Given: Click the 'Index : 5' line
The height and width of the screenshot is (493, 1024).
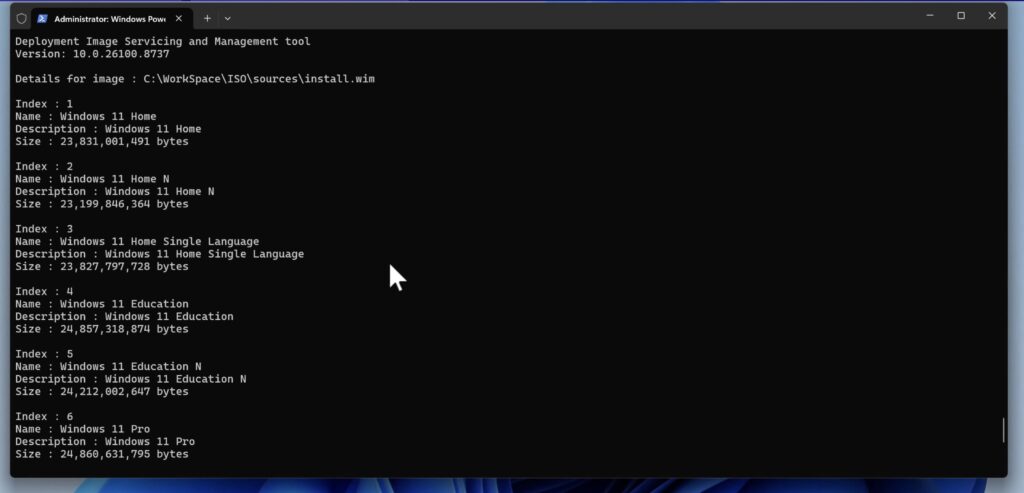Looking at the screenshot, I should [x=44, y=354].
